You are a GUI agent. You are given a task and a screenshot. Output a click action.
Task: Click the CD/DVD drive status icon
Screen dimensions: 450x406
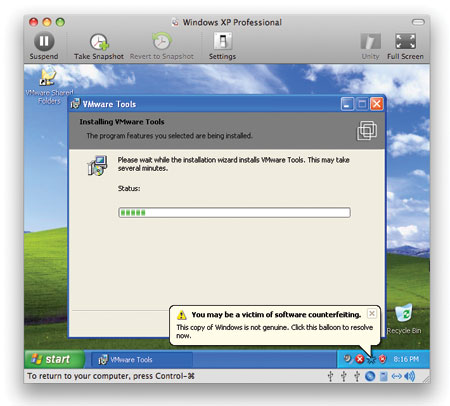370,376
